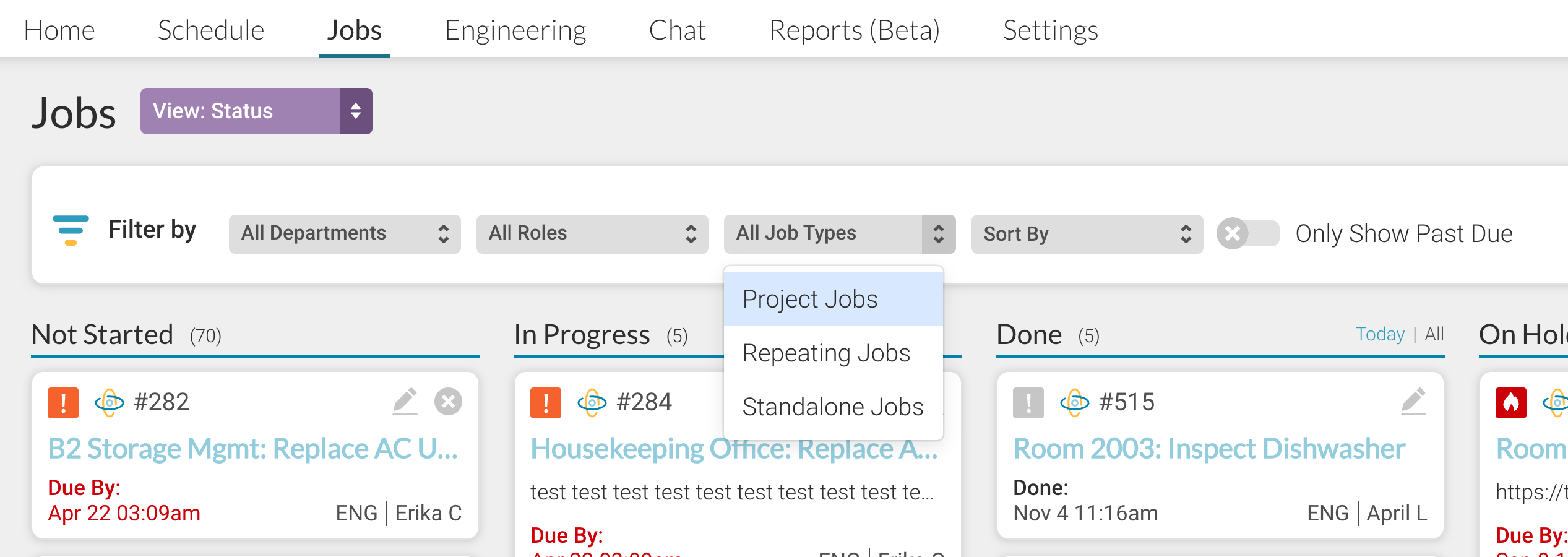The width and height of the screenshot is (1568, 557).
Task: Click the orange priority icon on job #282
Action: pyautogui.click(x=63, y=403)
